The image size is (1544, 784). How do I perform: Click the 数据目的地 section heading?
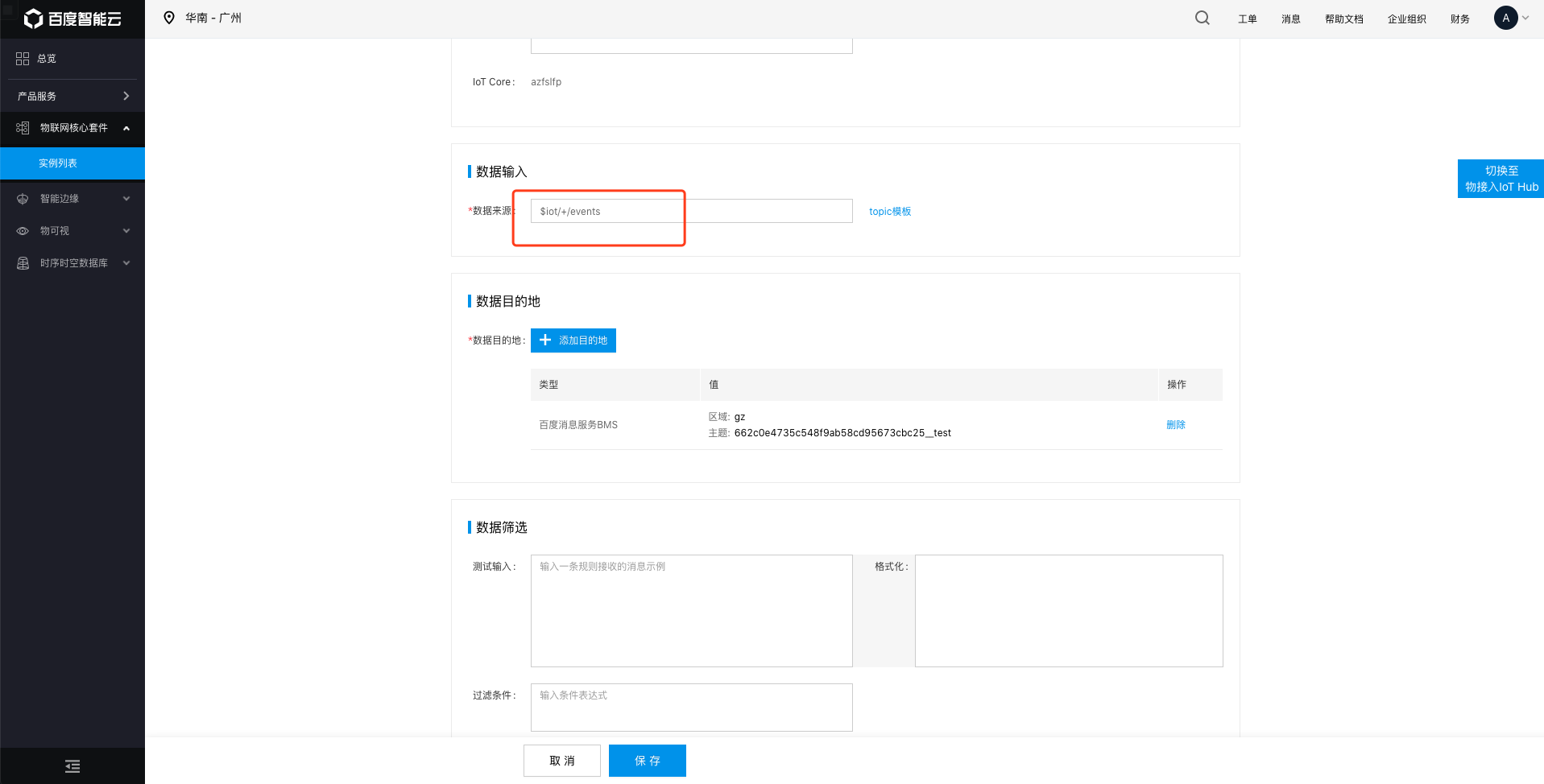[x=507, y=301]
